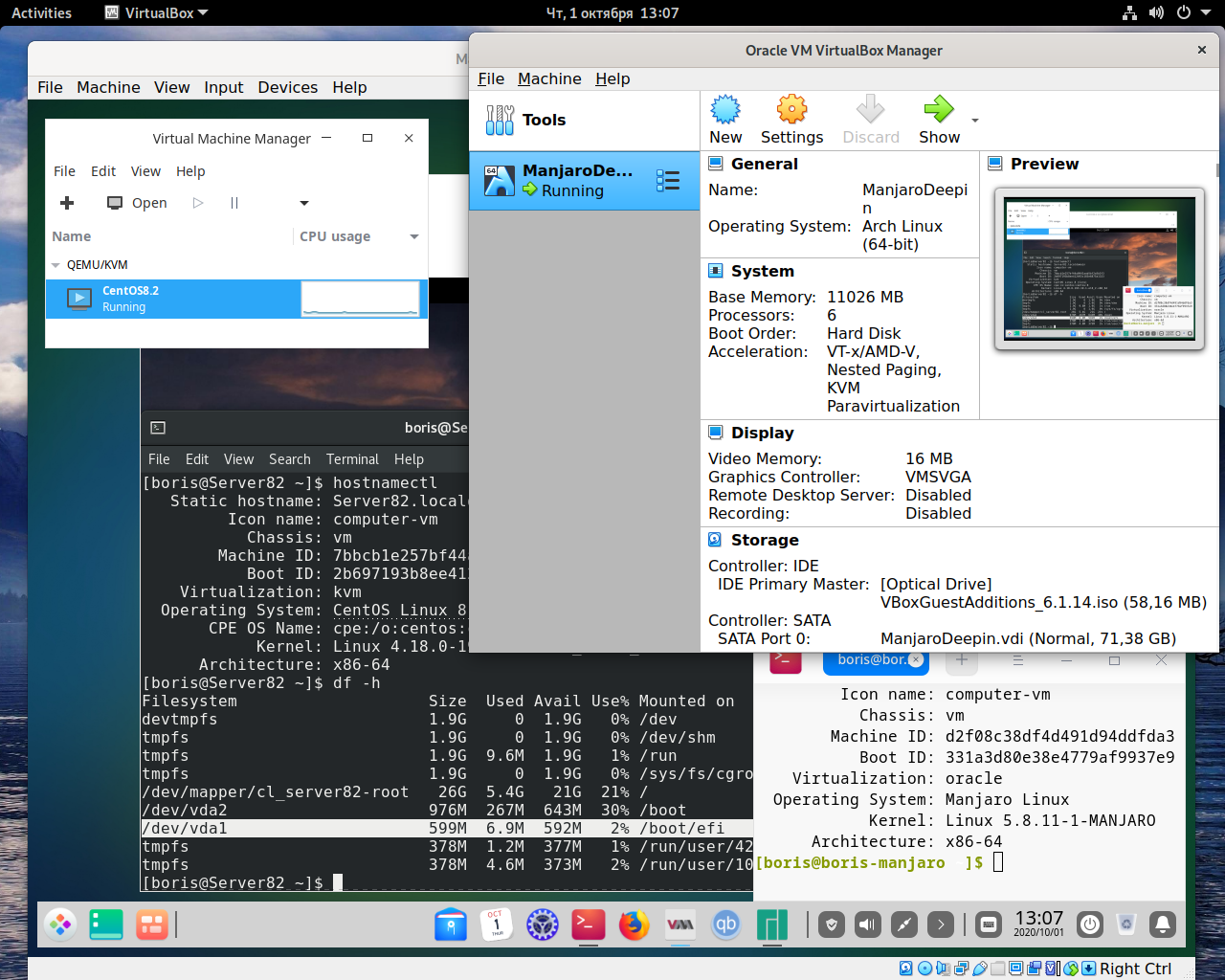Viewport: 1225px width, 980px height.
Task: Open the CPU usage column dropdown arrow
Action: tap(414, 236)
